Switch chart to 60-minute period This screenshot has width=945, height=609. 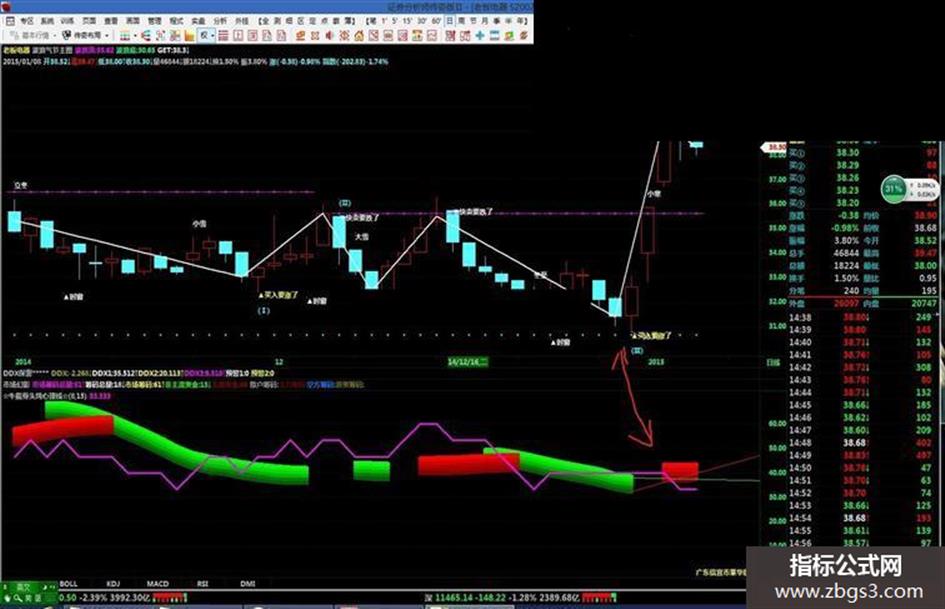point(436,21)
